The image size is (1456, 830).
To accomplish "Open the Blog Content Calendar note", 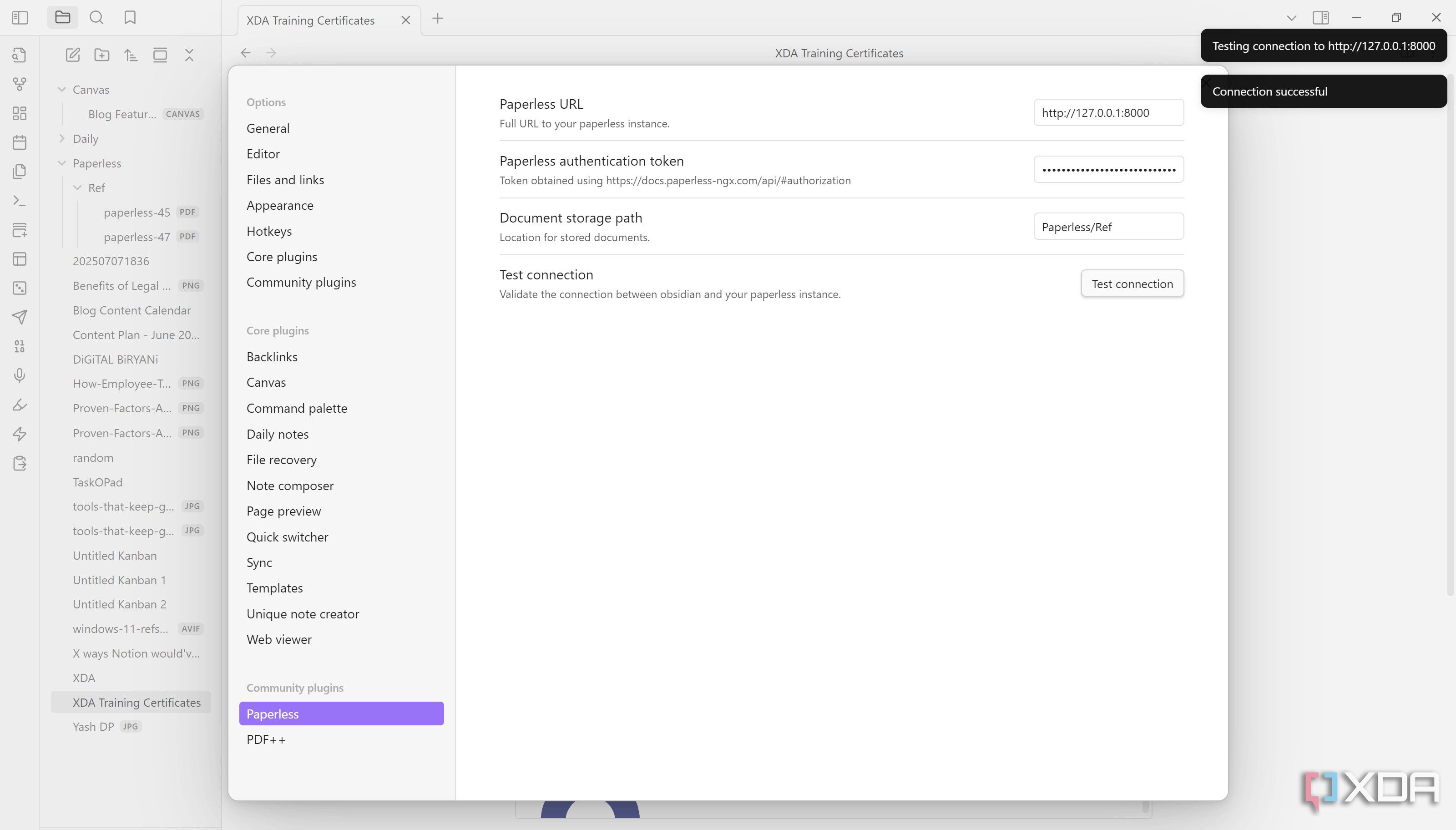I will pos(131,310).
